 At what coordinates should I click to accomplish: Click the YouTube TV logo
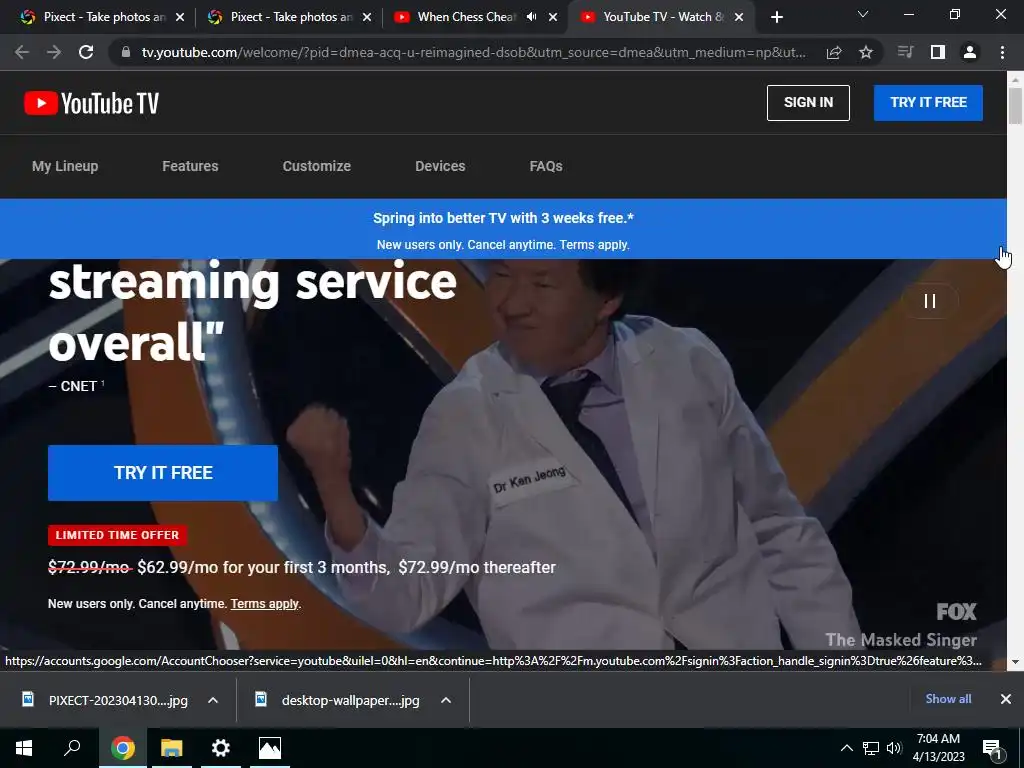coord(91,103)
